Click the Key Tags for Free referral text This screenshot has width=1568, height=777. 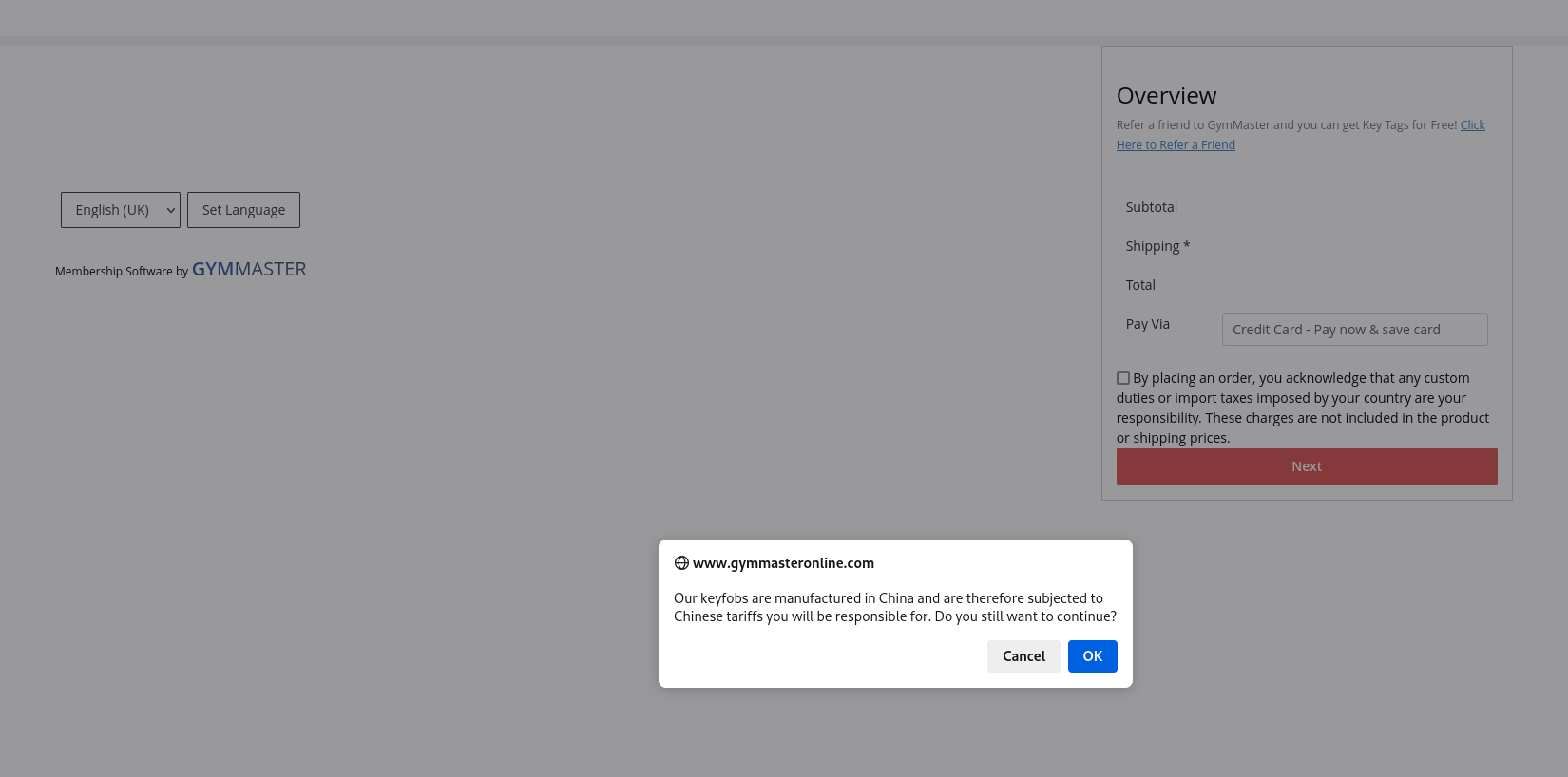[1286, 125]
